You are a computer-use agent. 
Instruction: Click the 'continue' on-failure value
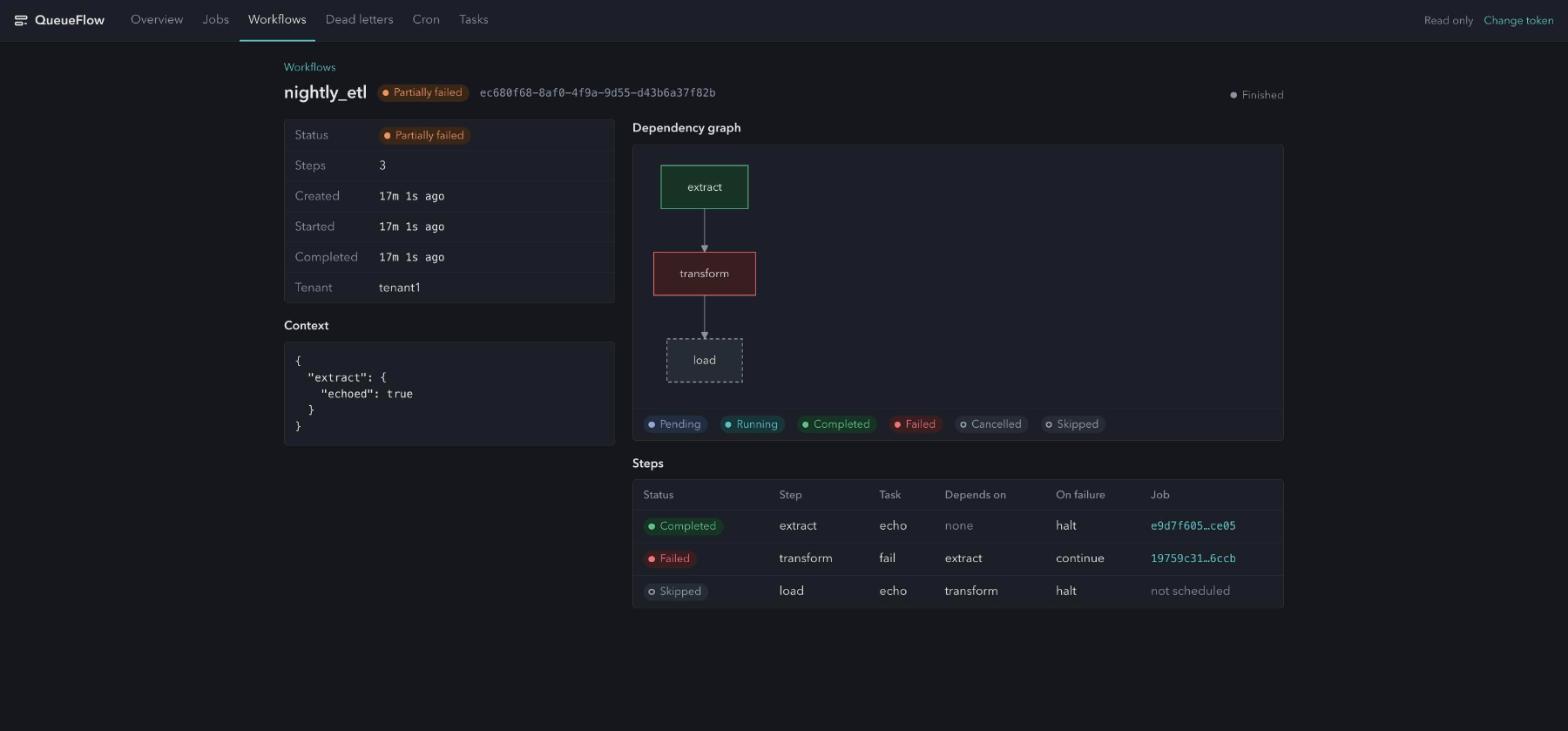click(1080, 559)
